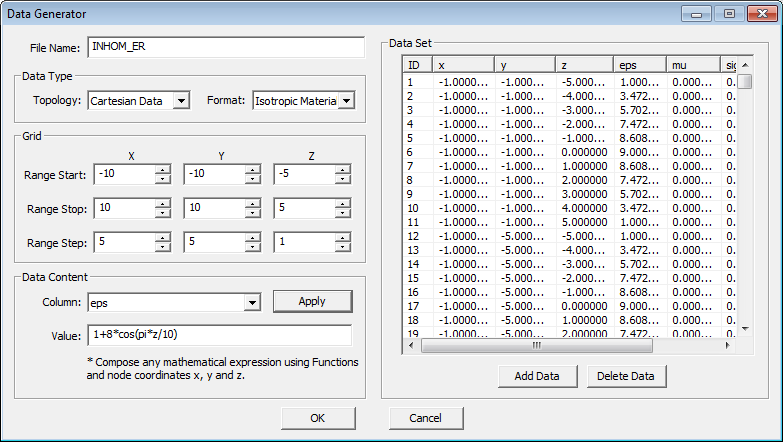The height and width of the screenshot is (442, 783).
Task: Edit the Value expression field
Action: pos(219,335)
